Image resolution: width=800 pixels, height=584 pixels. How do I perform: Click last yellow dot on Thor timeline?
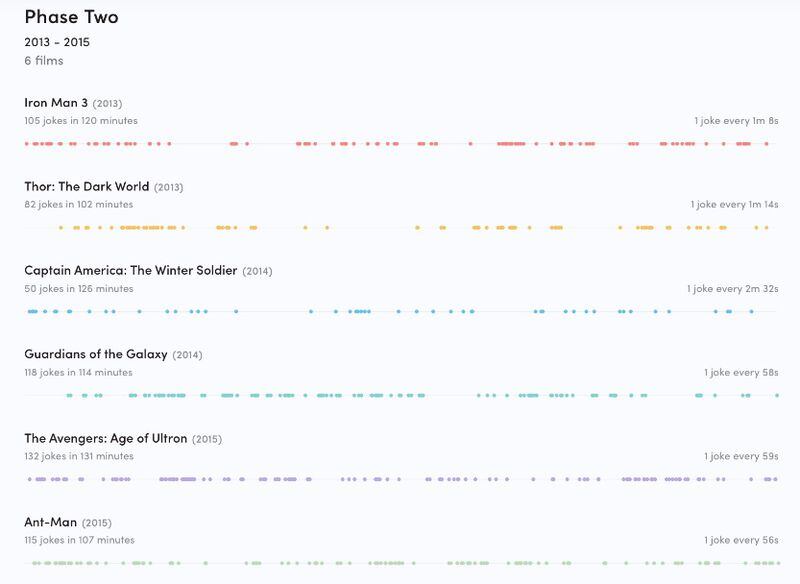(766, 227)
